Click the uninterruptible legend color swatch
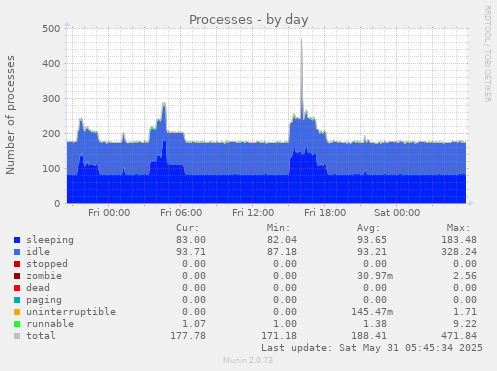 17,312
